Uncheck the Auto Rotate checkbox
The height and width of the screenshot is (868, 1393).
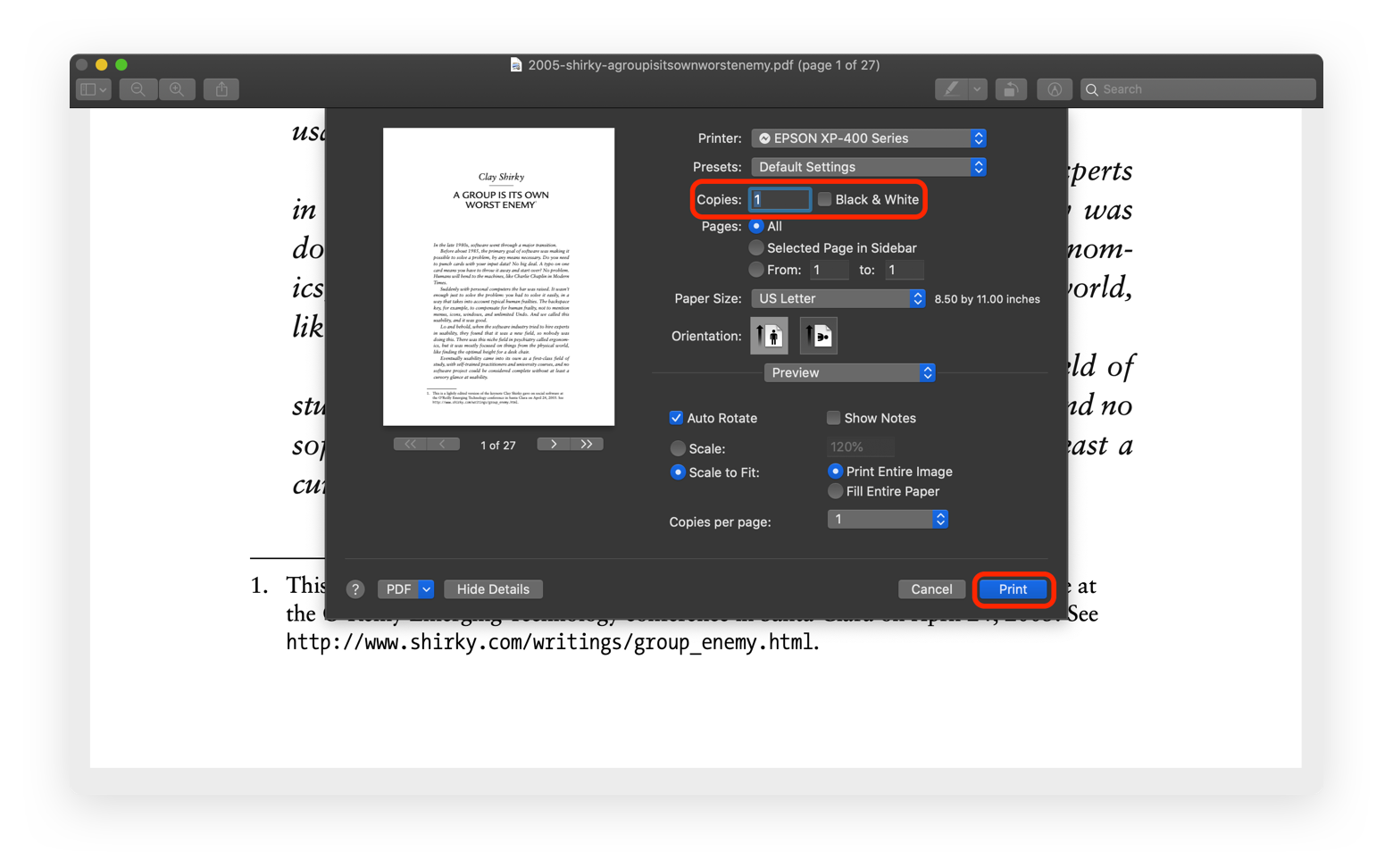pos(677,418)
